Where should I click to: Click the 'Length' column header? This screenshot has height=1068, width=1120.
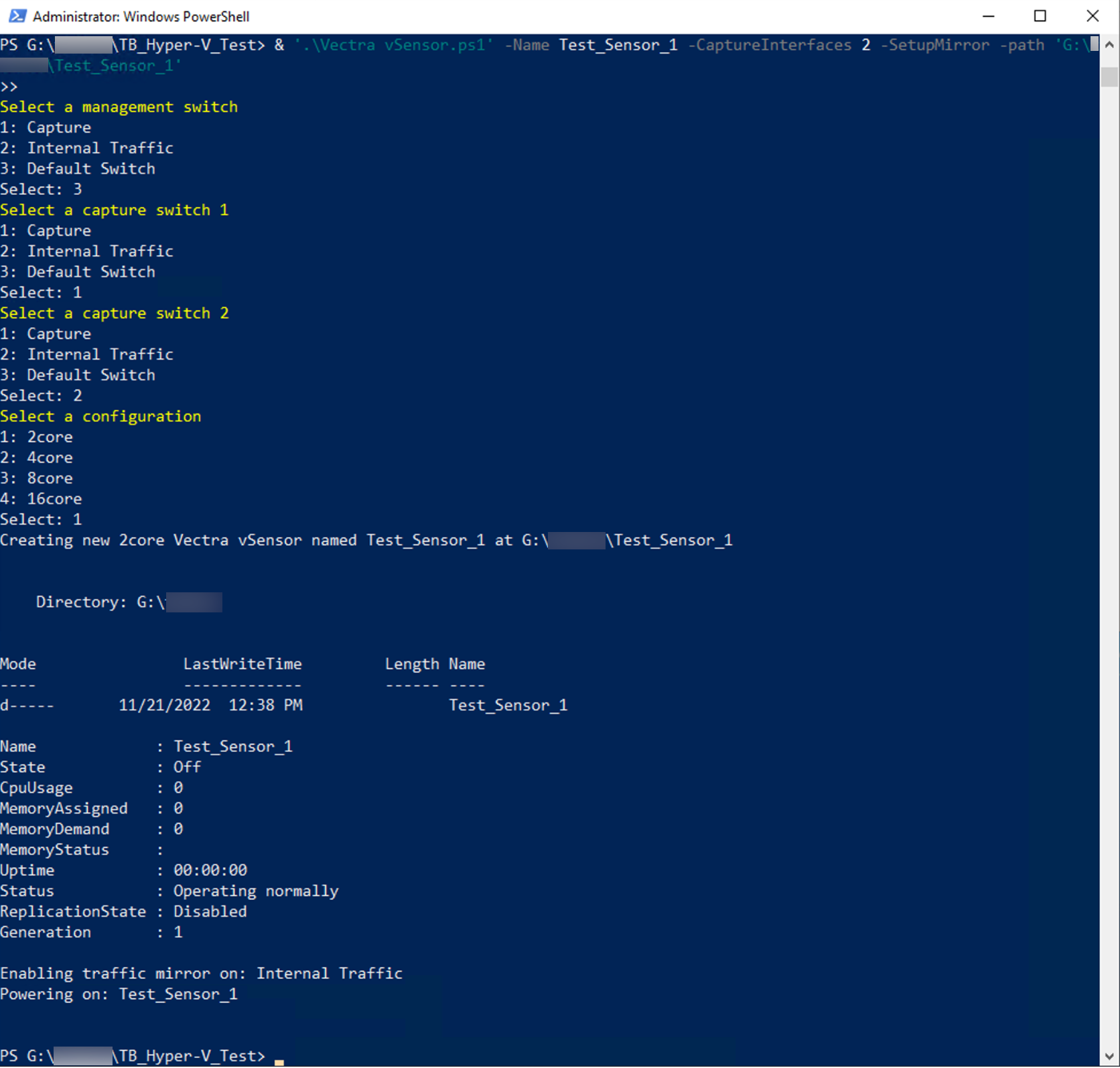click(412, 665)
